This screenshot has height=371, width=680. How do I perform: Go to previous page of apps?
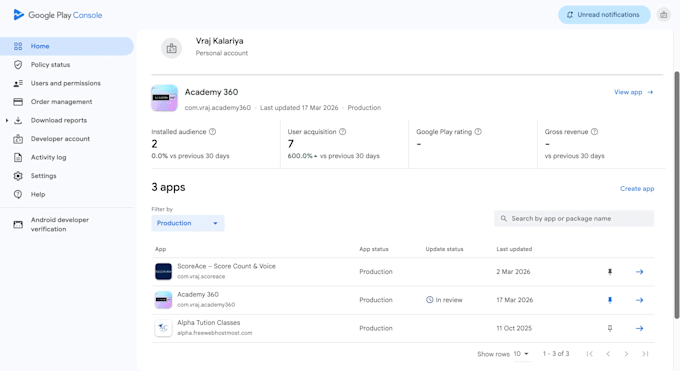point(608,354)
